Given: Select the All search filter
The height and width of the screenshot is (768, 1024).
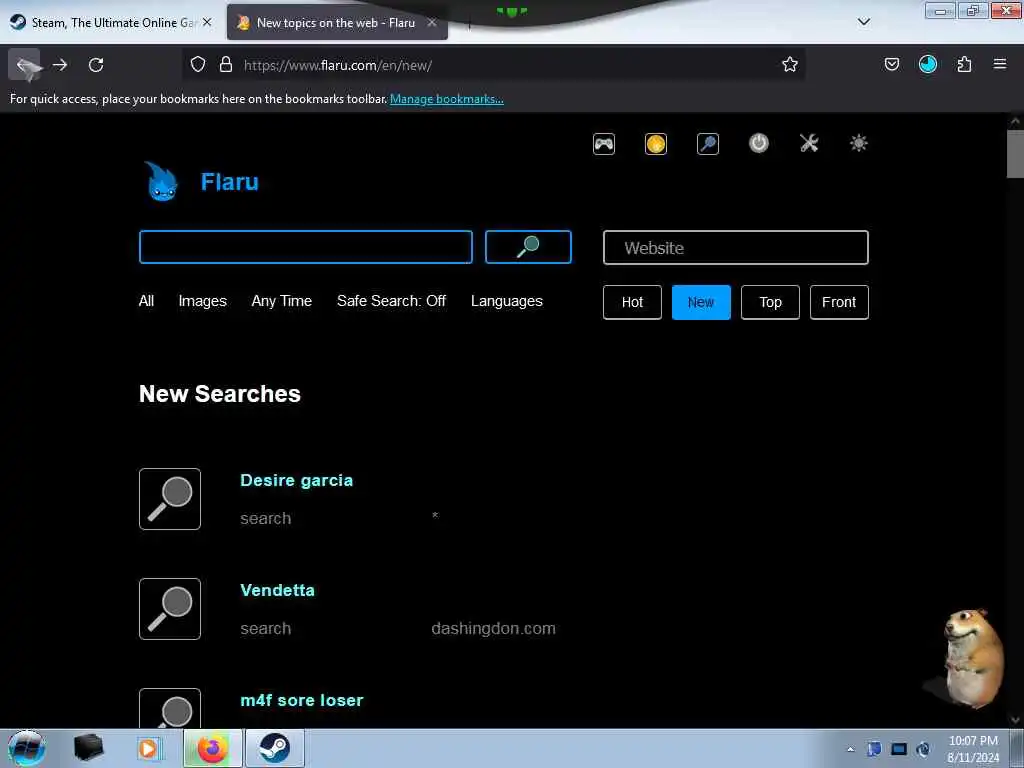Looking at the screenshot, I should click(146, 301).
